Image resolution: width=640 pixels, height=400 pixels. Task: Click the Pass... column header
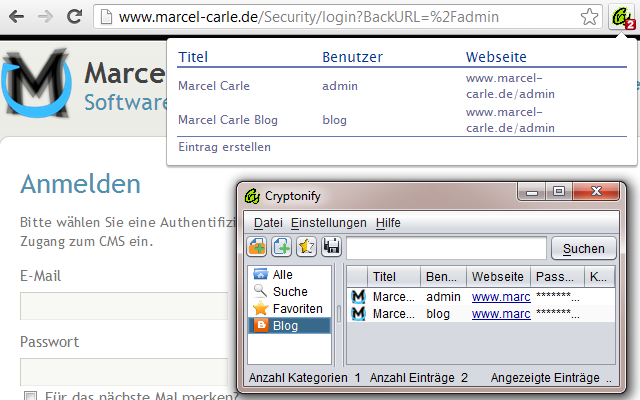558,277
